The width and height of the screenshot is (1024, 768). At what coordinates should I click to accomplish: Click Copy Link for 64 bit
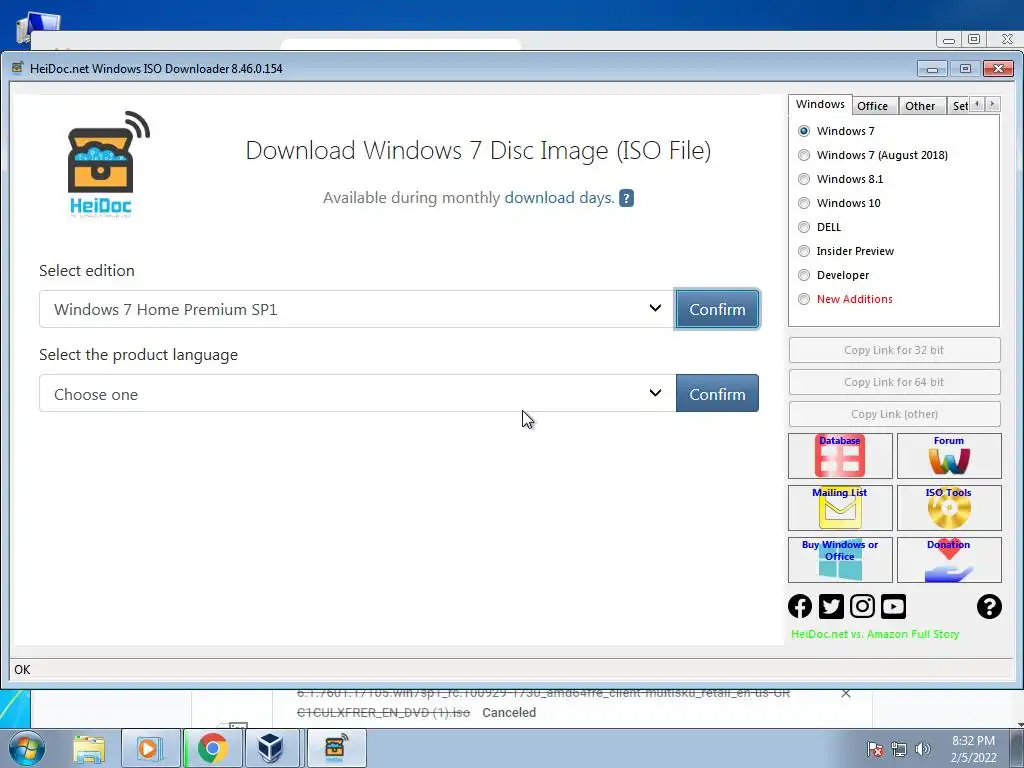pos(894,382)
